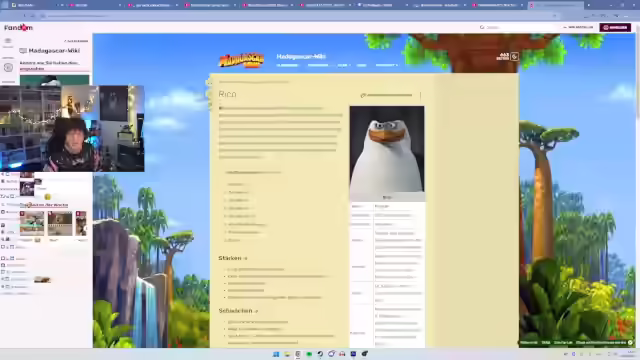Viewport: 640px width, 360px height.
Task: Open the Windows Start button on the taskbar
Action: click(x=276, y=354)
